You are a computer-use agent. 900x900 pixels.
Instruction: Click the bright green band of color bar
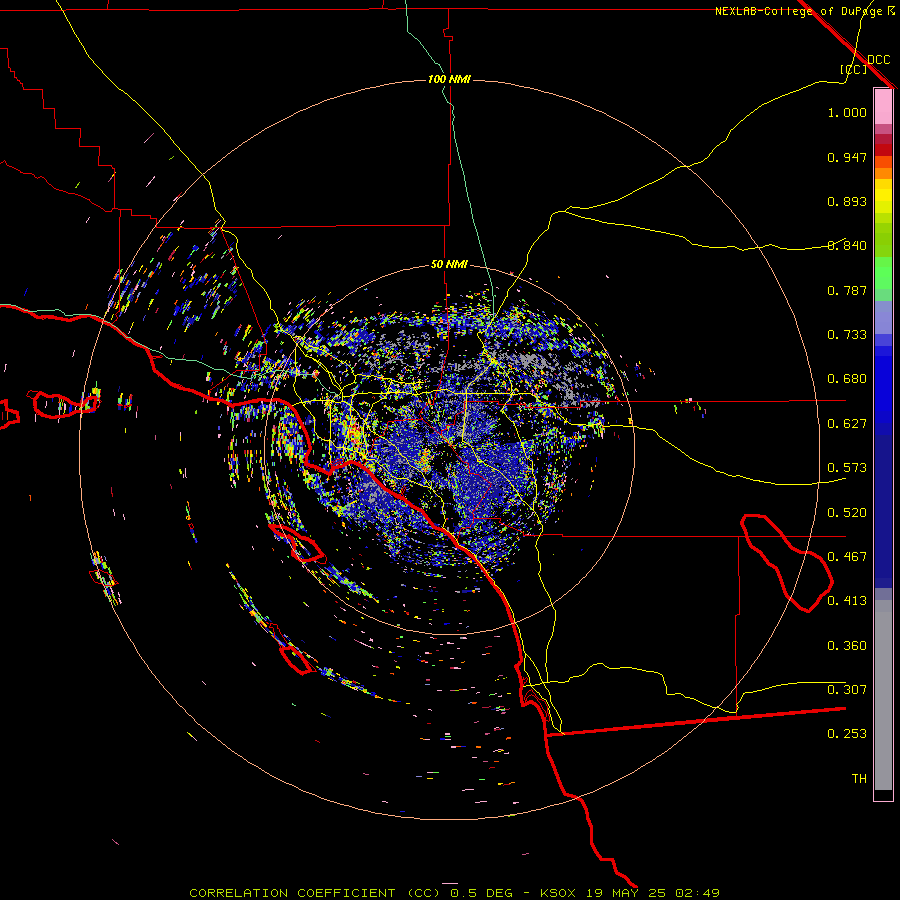pyautogui.click(x=883, y=273)
